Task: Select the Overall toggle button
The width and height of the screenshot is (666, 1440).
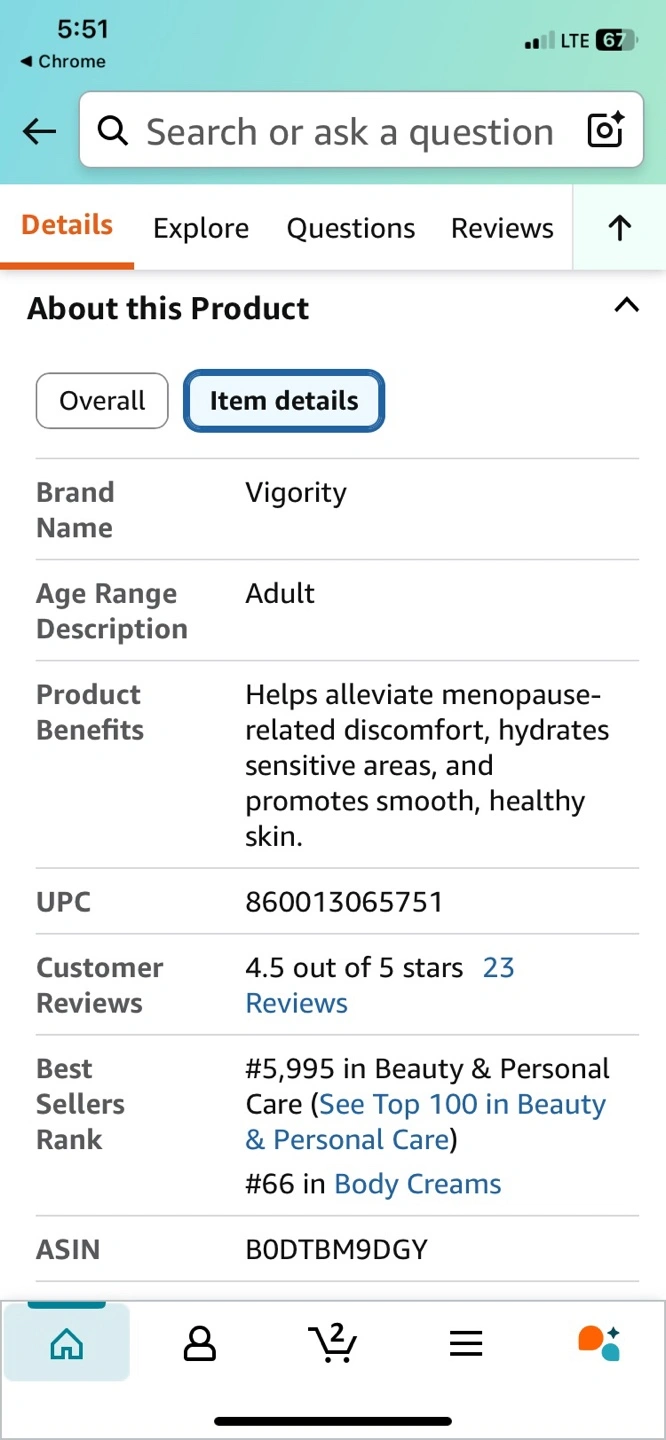Action: pos(102,401)
